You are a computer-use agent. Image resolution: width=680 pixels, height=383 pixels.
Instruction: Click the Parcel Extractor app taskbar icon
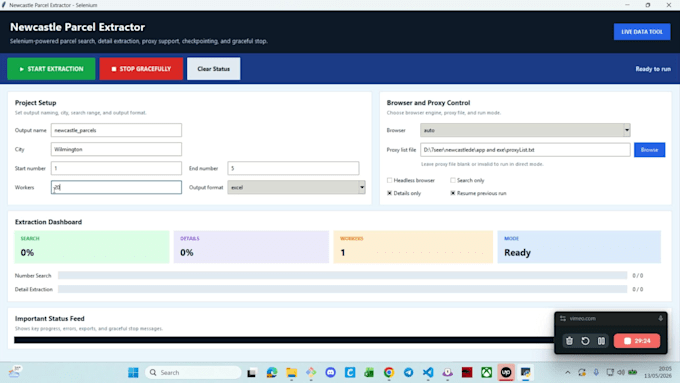coord(526,373)
